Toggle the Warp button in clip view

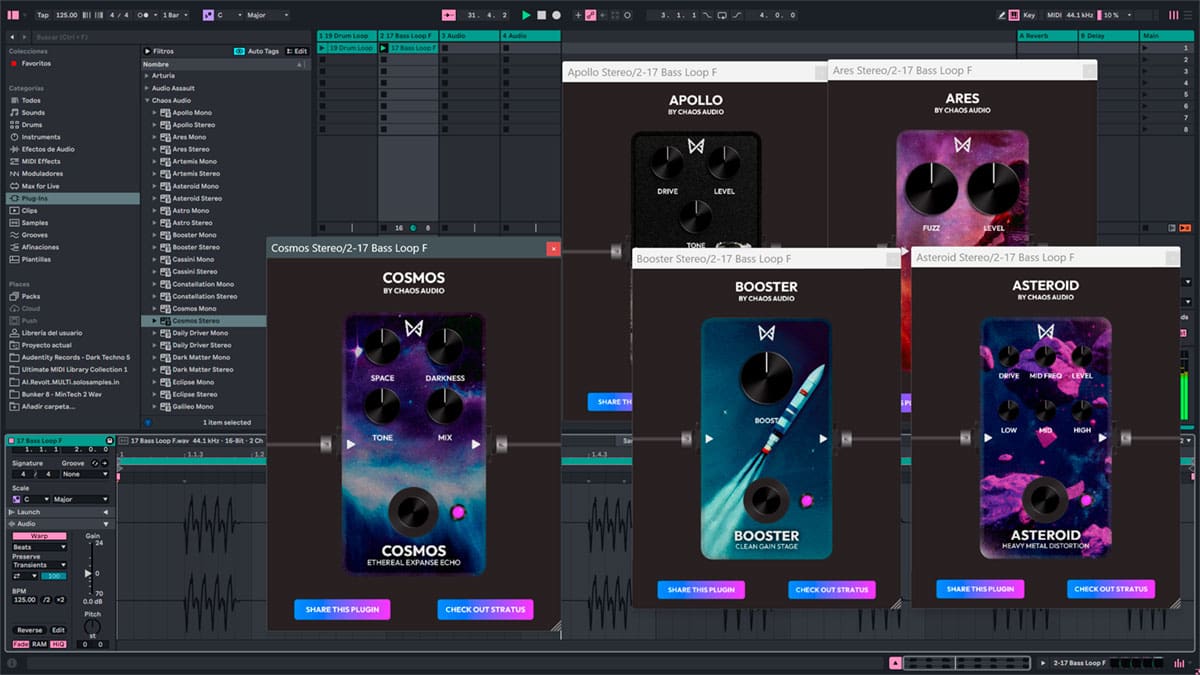click(38, 536)
